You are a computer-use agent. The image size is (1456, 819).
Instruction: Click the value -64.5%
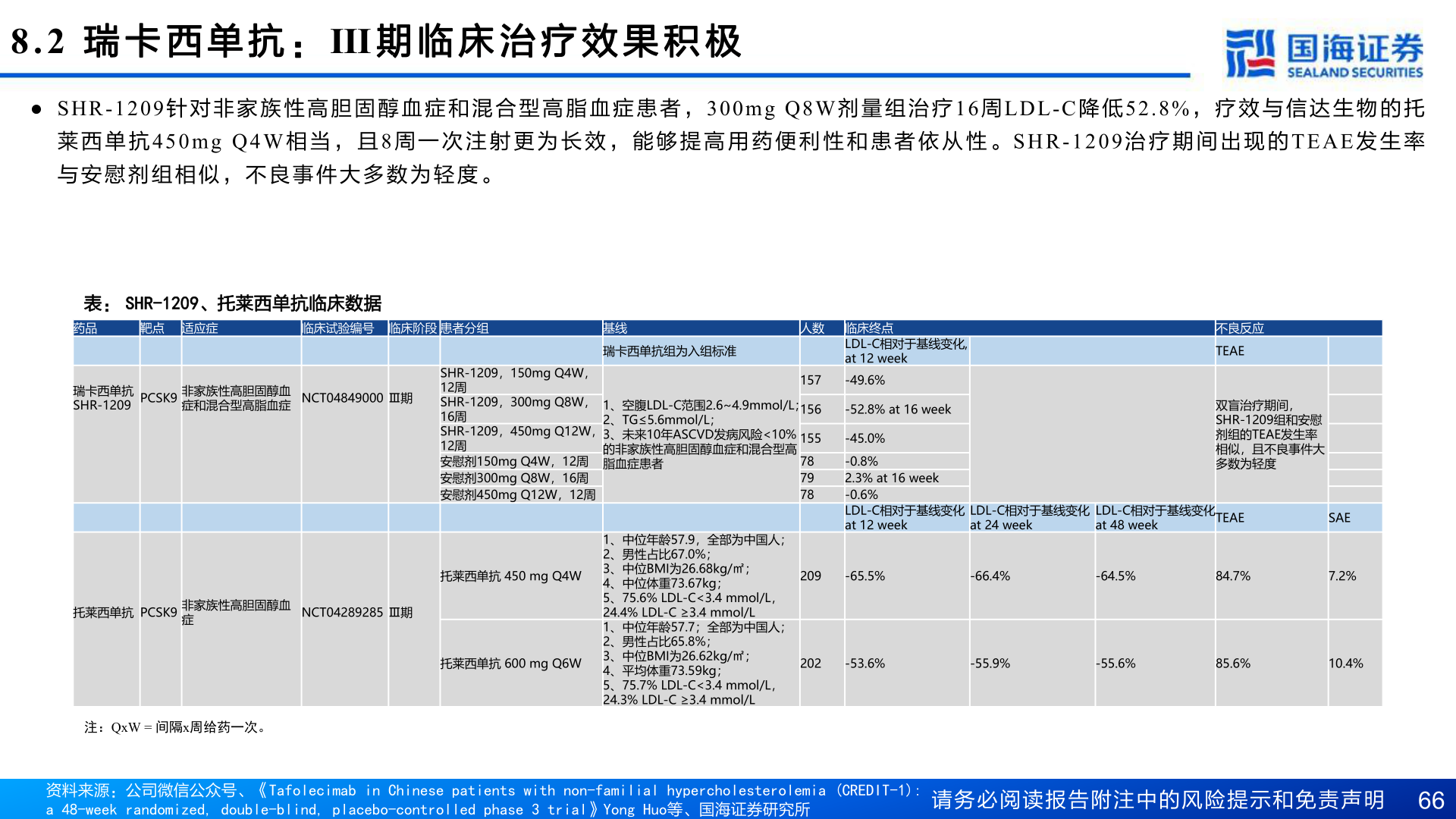tap(1116, 576)
